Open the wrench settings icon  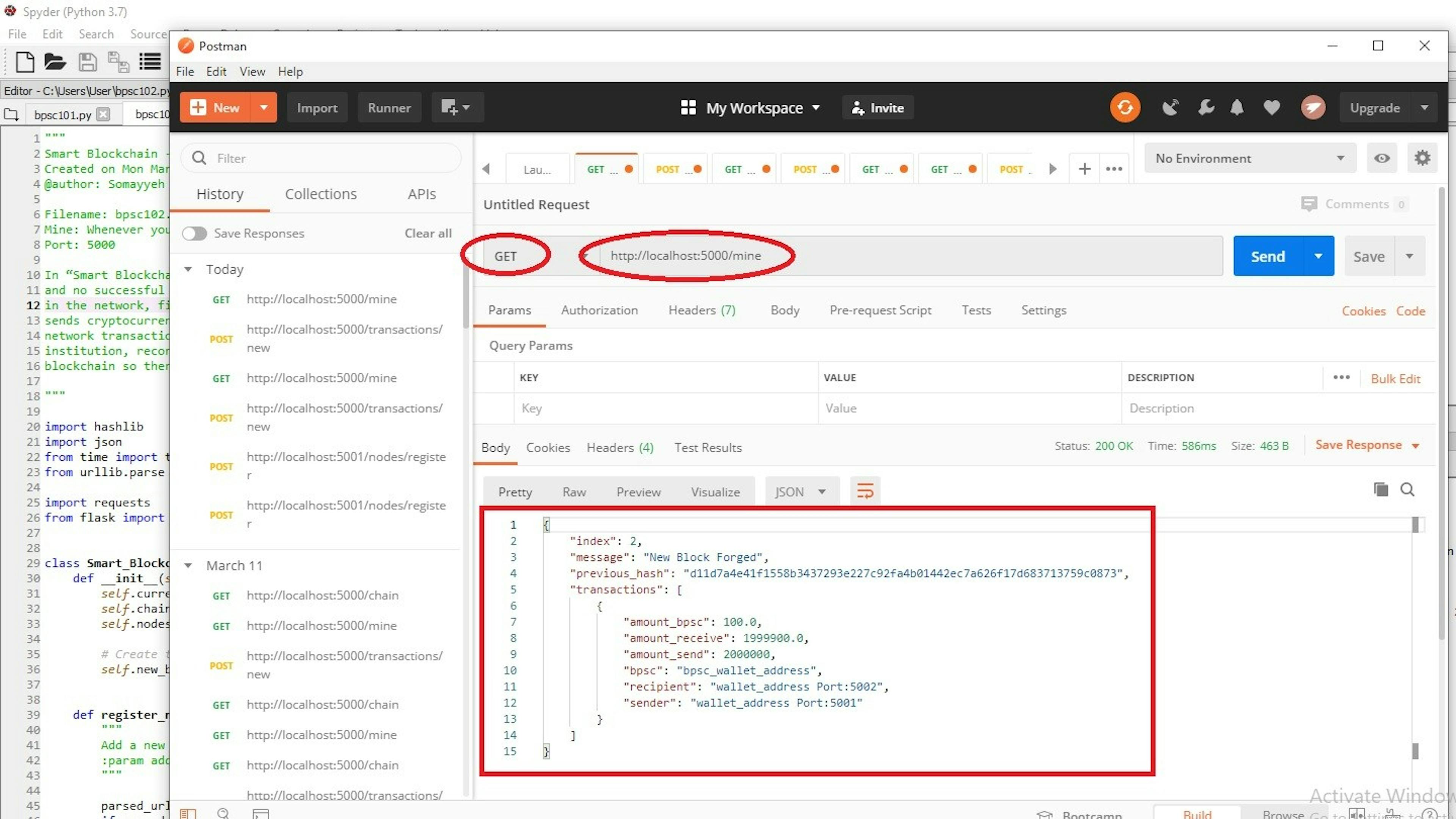click(1206, 107)
